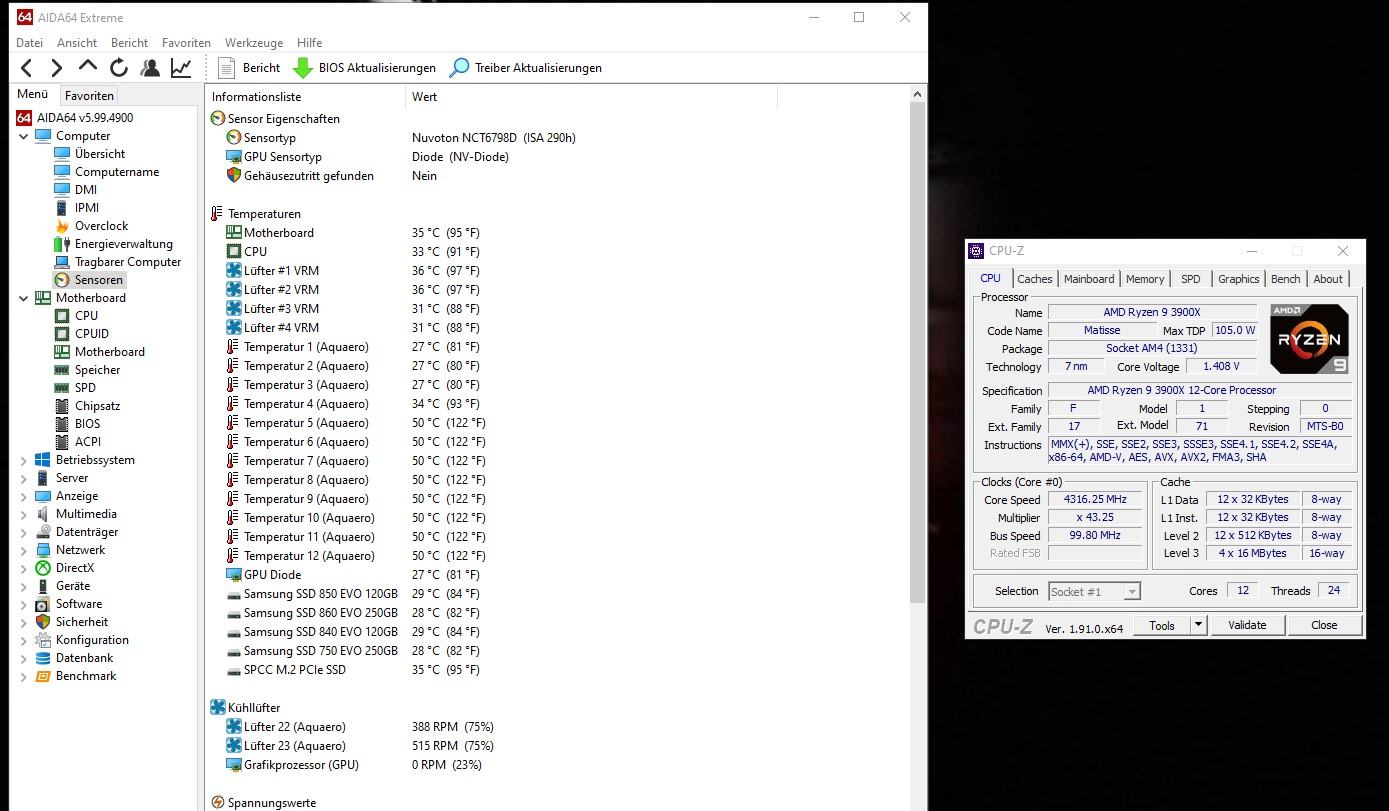
Task: Switch to Mainboard tab in CPU-Z
Action: tap(1089, 279)
